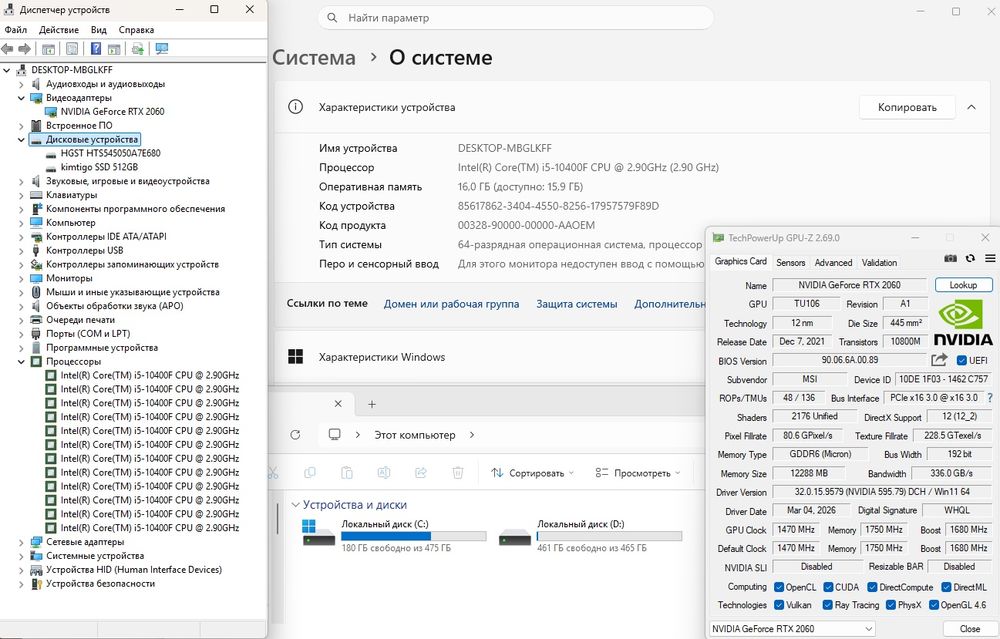This screenshot has width=1000, height=639.
Task: Click the Local Disk (C:) usage bar
Action: (413, 536)
